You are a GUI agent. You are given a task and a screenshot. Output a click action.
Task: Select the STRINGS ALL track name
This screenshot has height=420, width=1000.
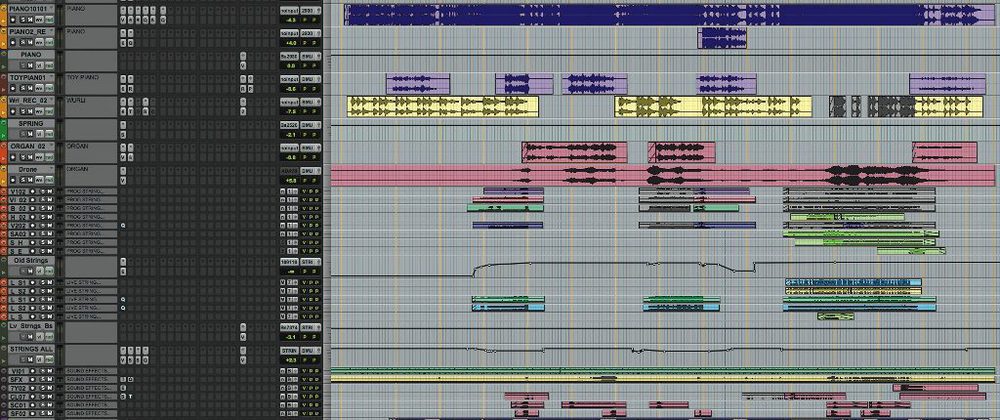[31, 349]
